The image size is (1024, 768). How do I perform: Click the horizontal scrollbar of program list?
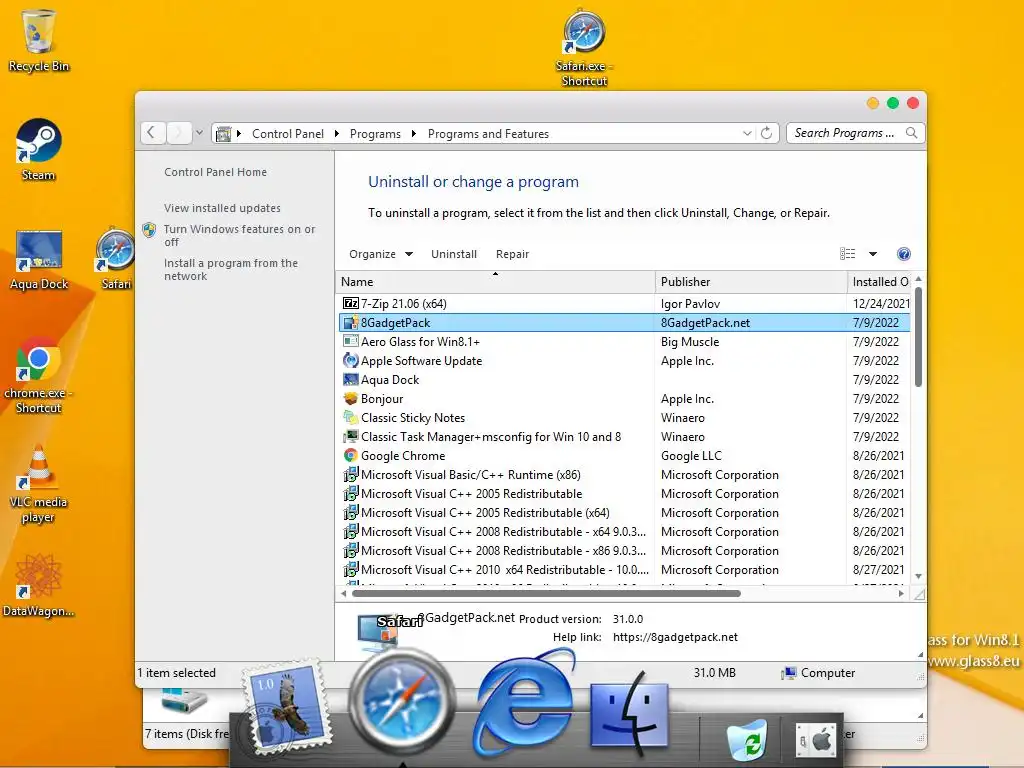546,594
